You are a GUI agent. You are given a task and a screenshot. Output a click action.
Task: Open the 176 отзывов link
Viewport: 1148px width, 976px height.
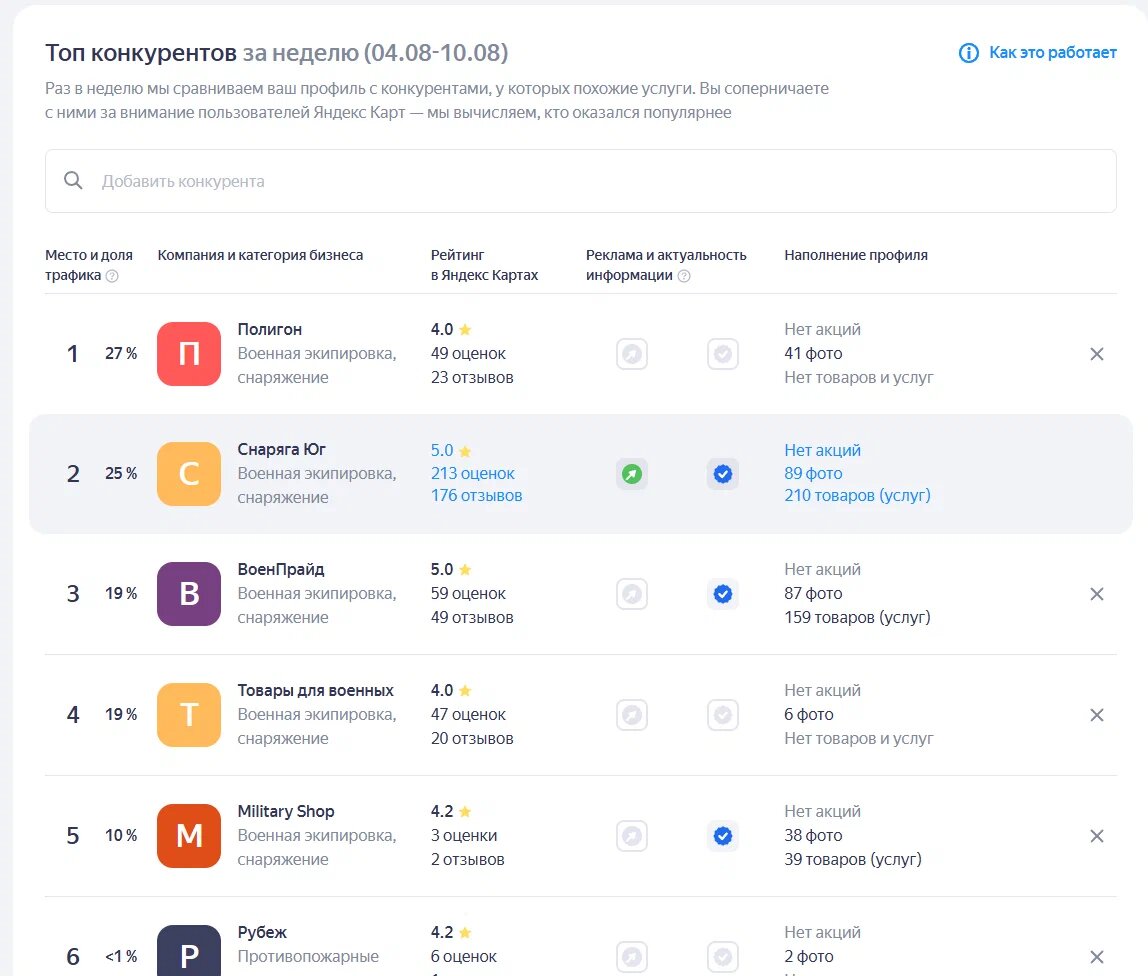tap(476, 495)
